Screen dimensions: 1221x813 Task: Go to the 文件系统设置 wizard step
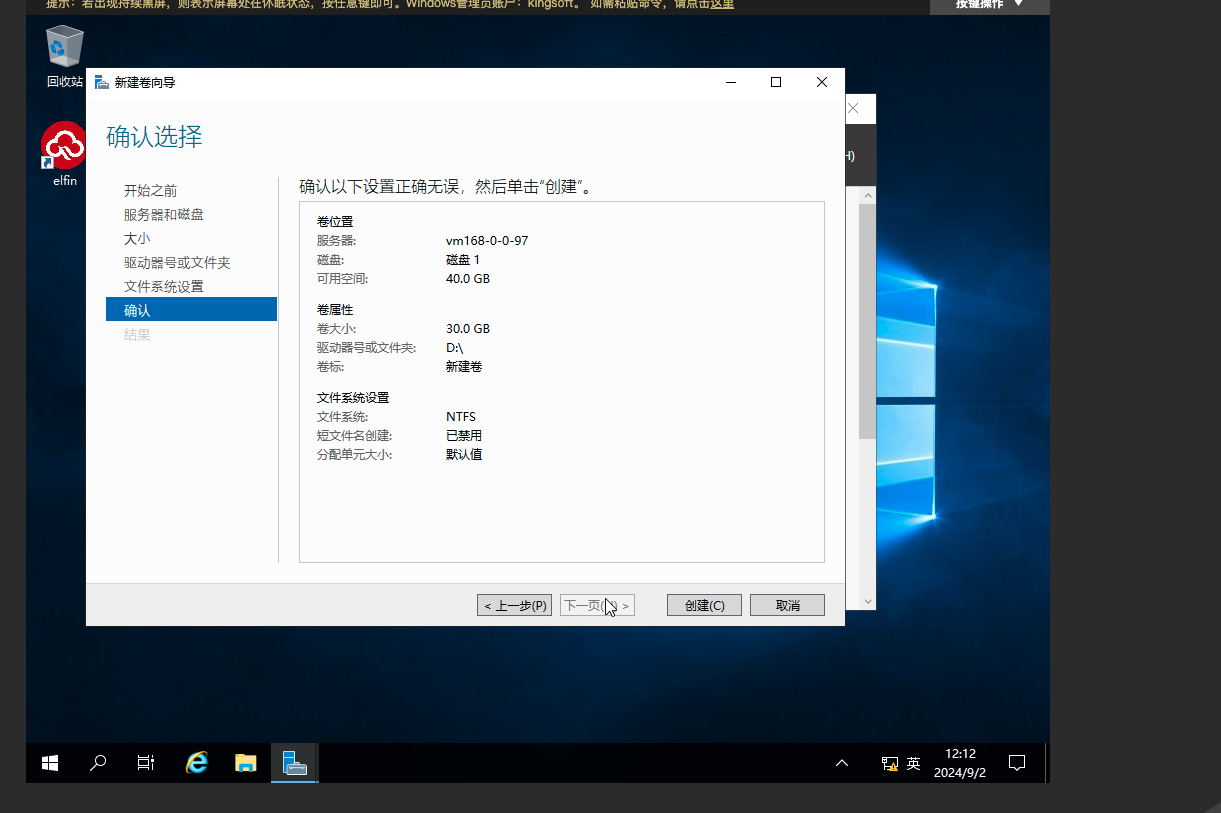pyautogui.click(x=164, y=287)
